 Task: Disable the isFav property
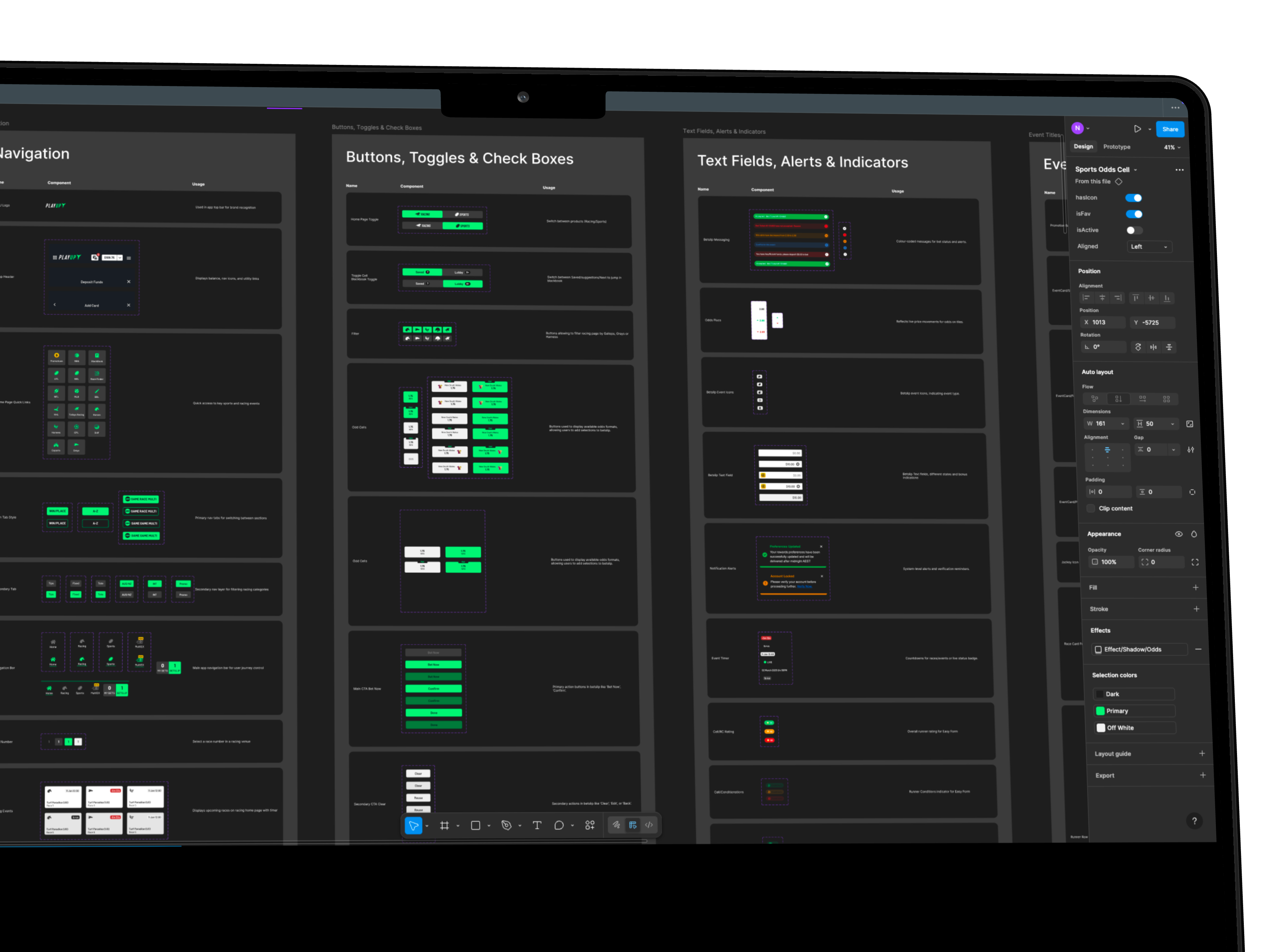[x=1134, y=214]
